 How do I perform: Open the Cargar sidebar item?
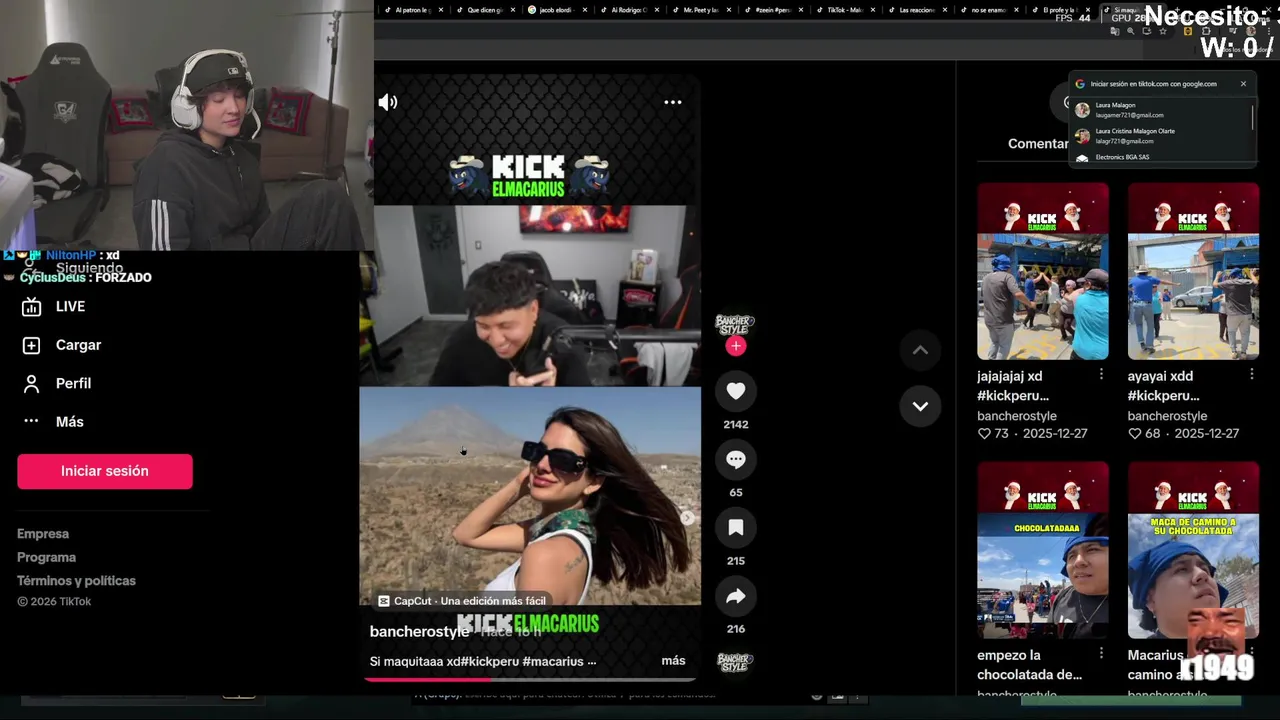tap(78, 345)
